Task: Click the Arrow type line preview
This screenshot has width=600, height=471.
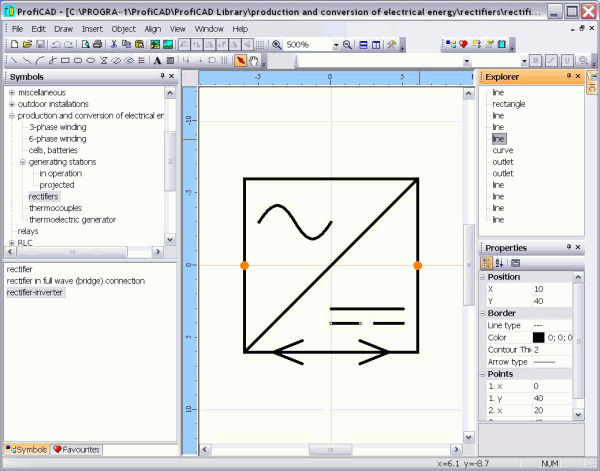Action: [x=544, y=362]
